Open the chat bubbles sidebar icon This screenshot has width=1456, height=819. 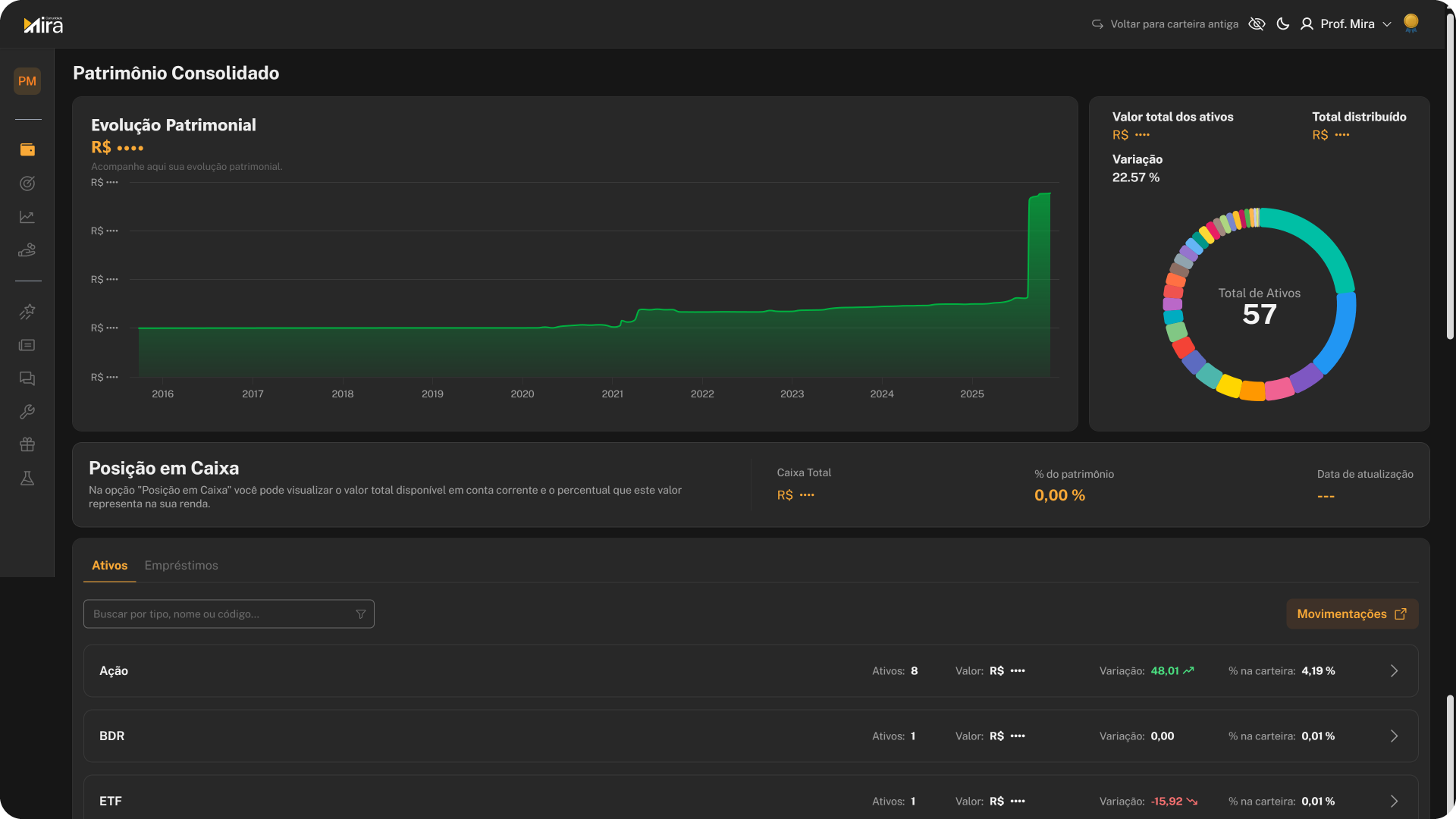(x=27, y=378)
